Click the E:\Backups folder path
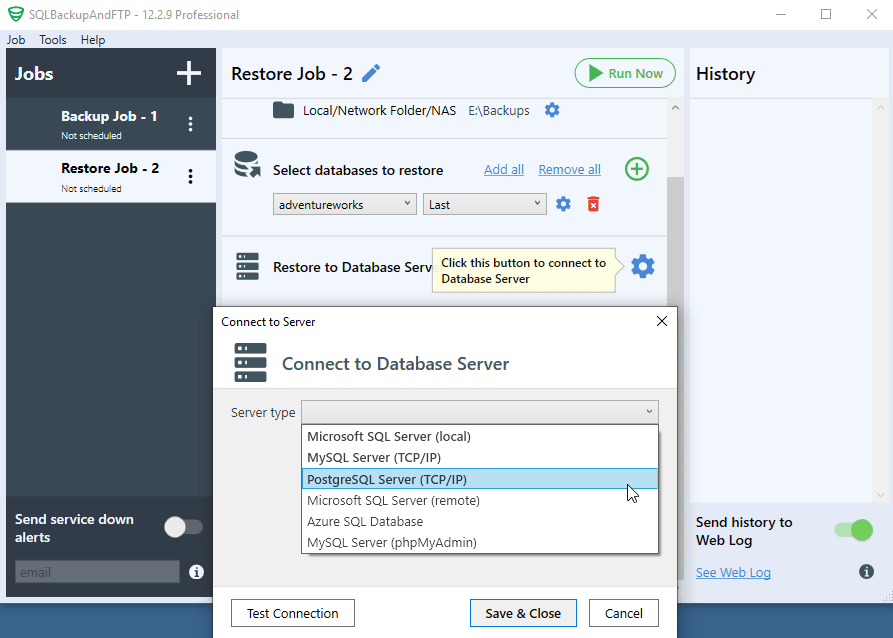The image size is (893, 638). tap(499, 111)
